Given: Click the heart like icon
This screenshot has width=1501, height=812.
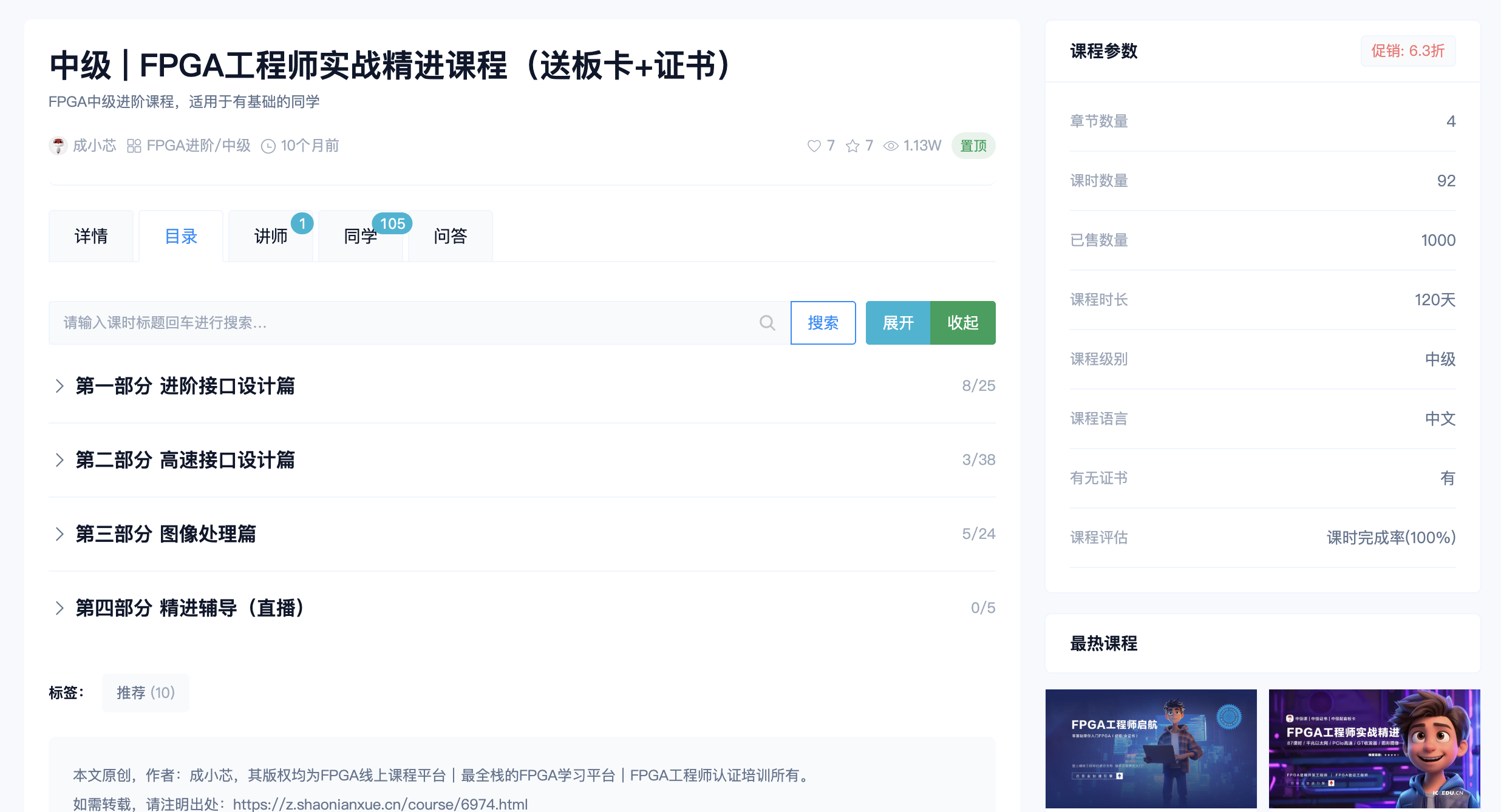Looking at the screenshot, I should coord(814,146).
